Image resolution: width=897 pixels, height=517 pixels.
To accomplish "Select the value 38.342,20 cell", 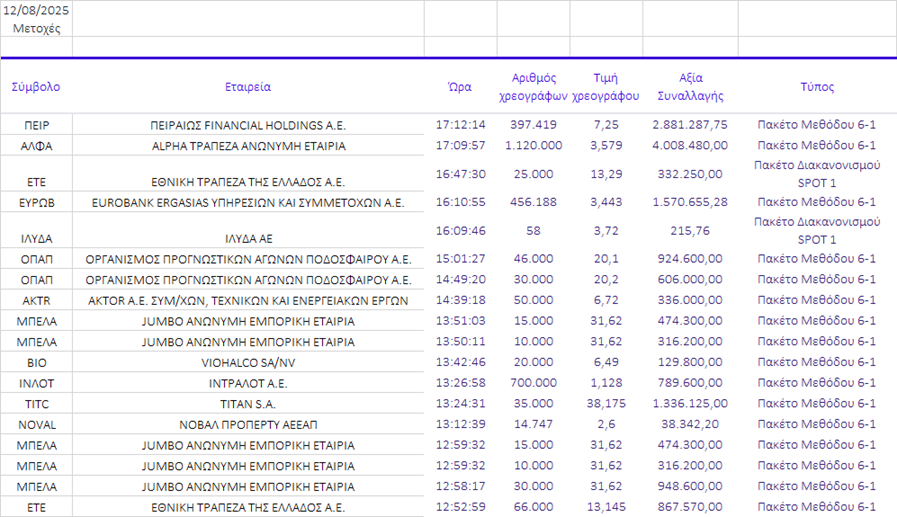I will pos(690,424).
